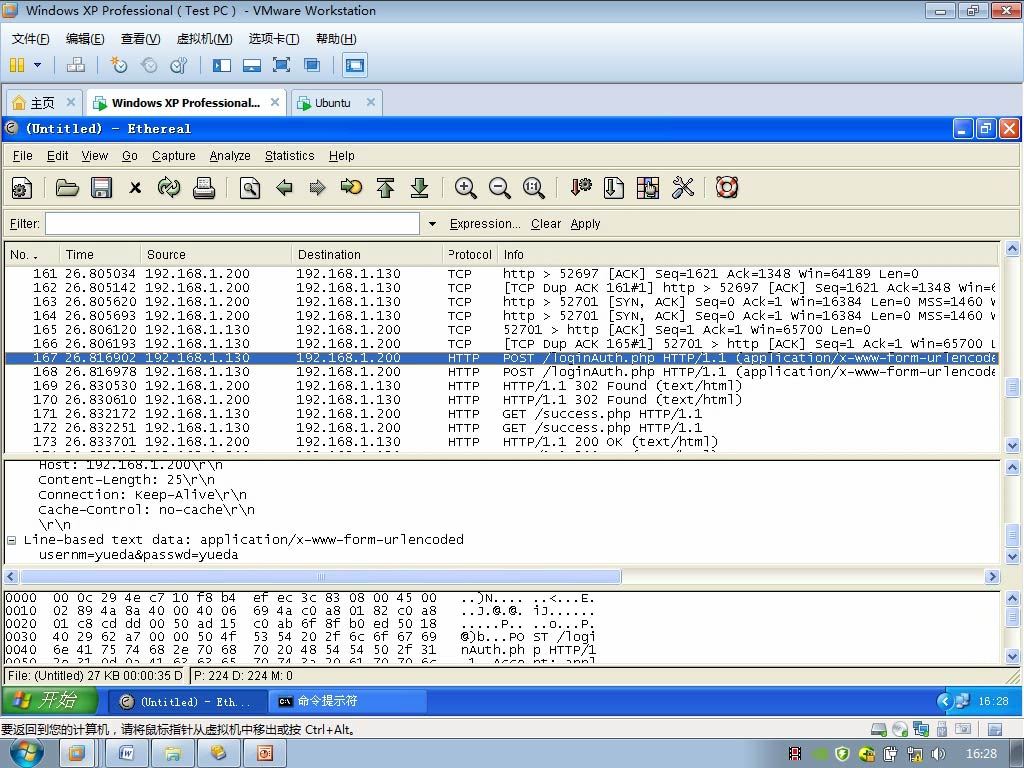
Task: Click the horizontal scrollbar in packet details
Action: pyautogui.click(x=320, y=576)
